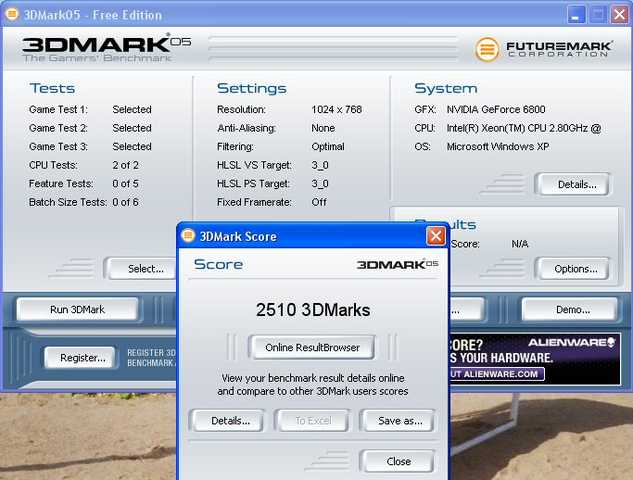Start the benchmark with Run 3DMark

(x=78, y=310)
